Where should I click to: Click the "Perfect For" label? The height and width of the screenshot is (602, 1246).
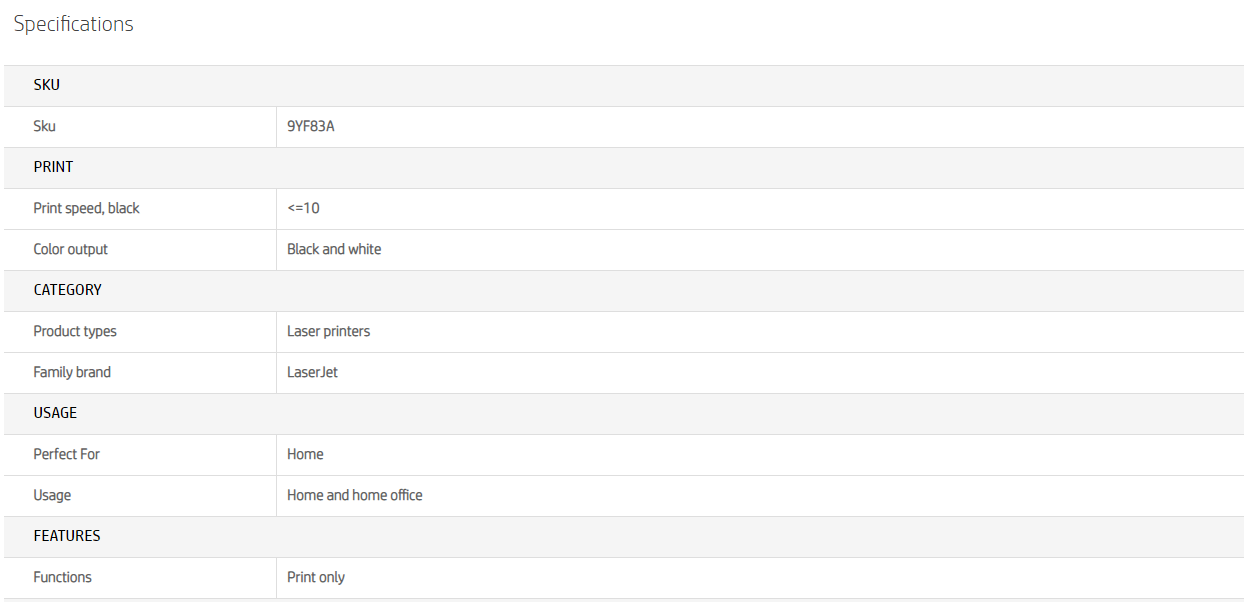pos(67,454)
